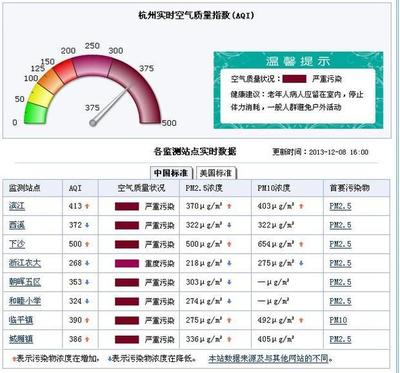400x373 pixels.
Task: Click the 首要污染物 column header
Action: (349, 188)
